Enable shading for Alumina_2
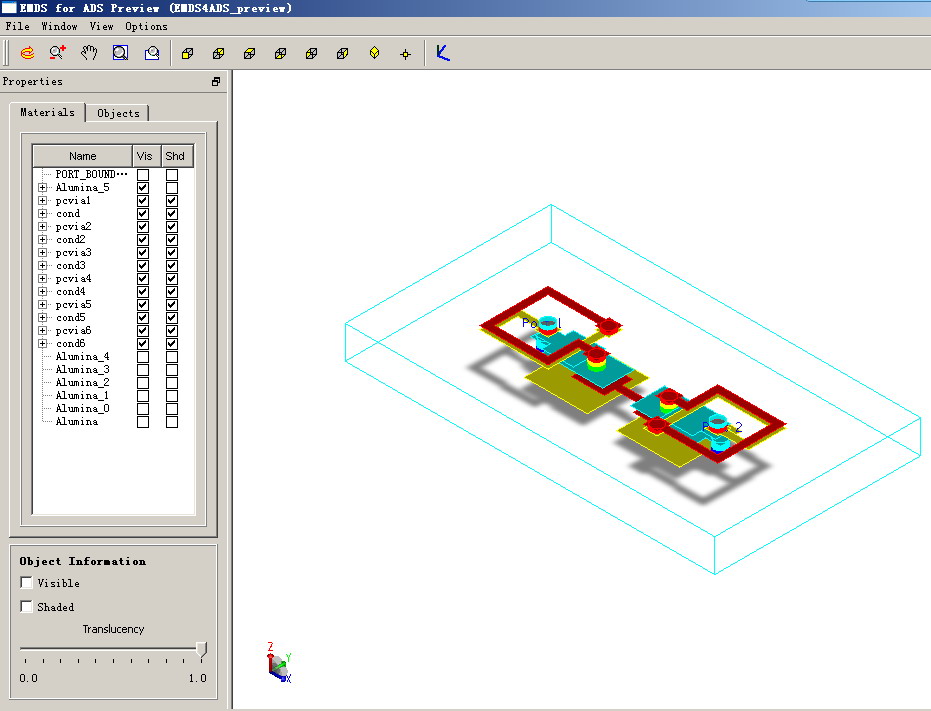931x711 pixels. pos(172,383)
